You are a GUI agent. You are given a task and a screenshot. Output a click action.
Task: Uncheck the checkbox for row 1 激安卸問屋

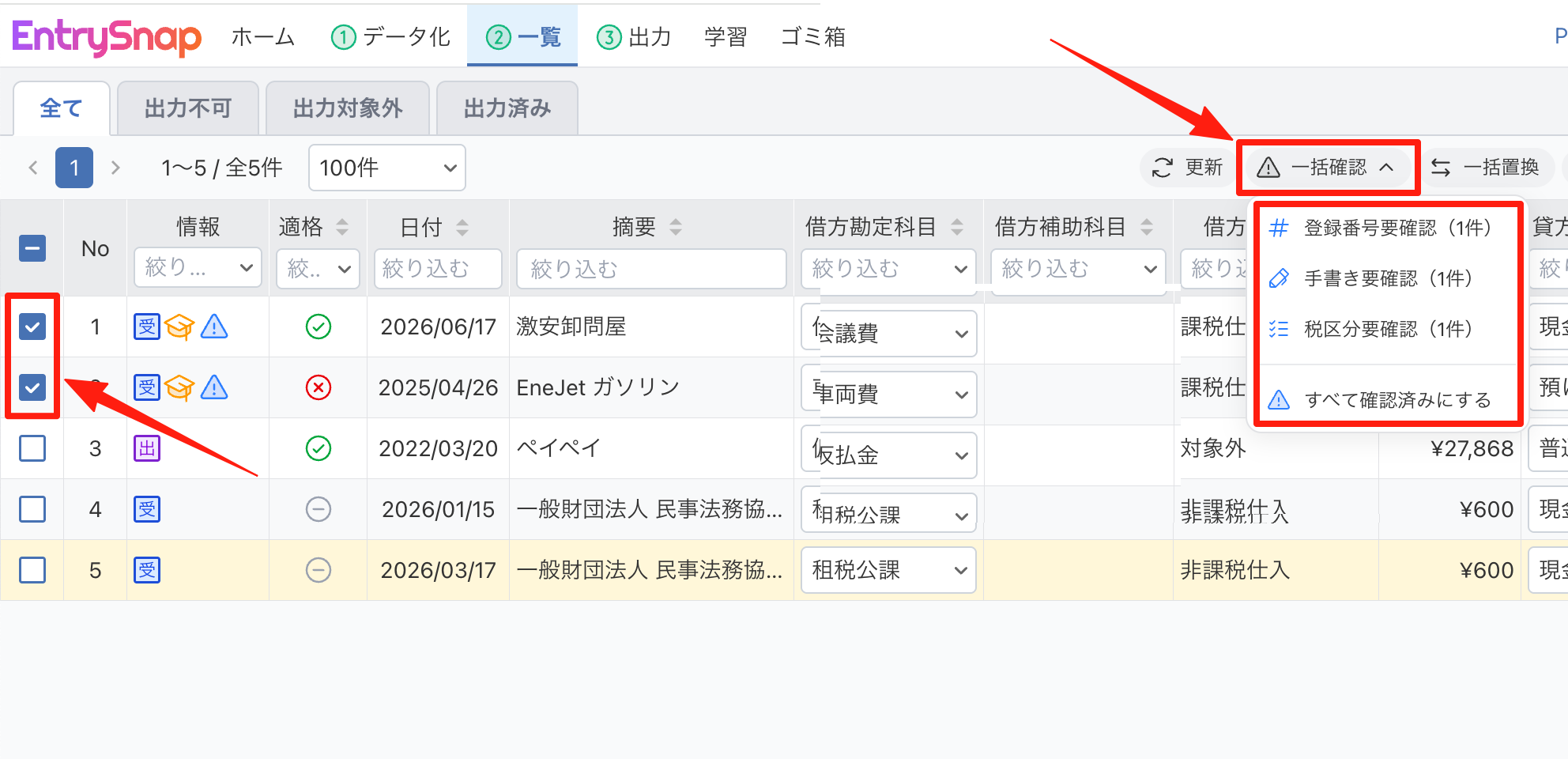click(32, 327)
